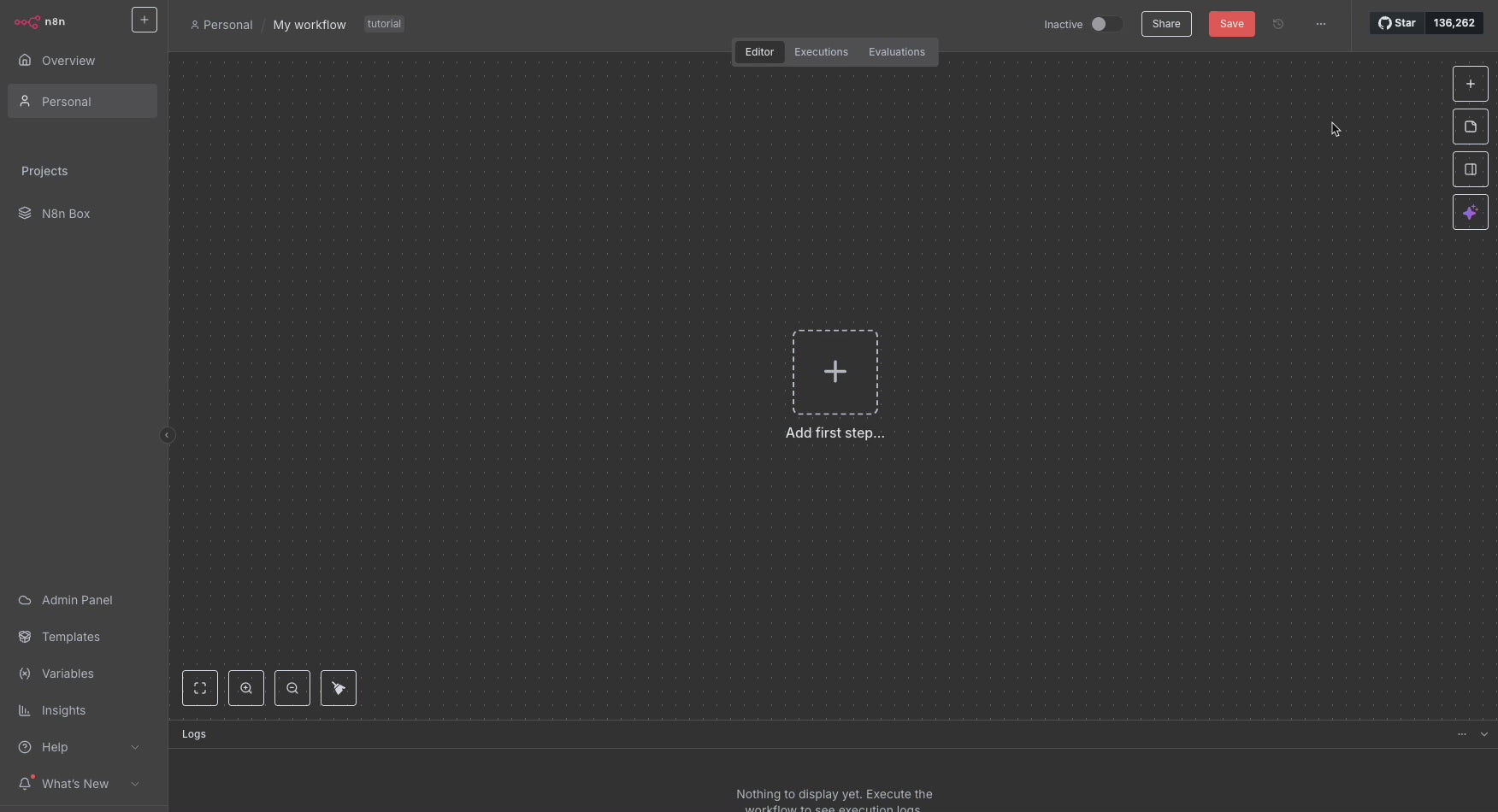Open the focus panel icon

[1470, 169]
